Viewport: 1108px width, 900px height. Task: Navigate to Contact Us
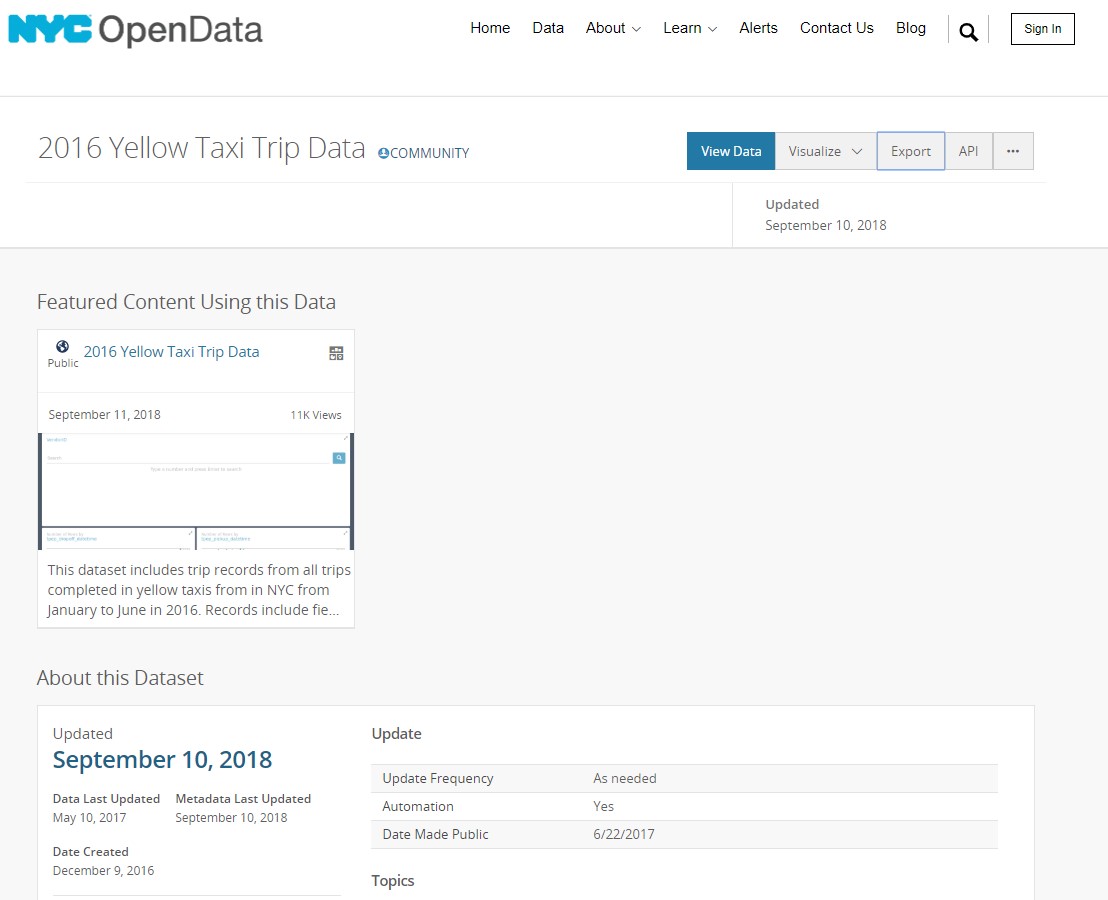pyautogui.click(x=837, y=28)
